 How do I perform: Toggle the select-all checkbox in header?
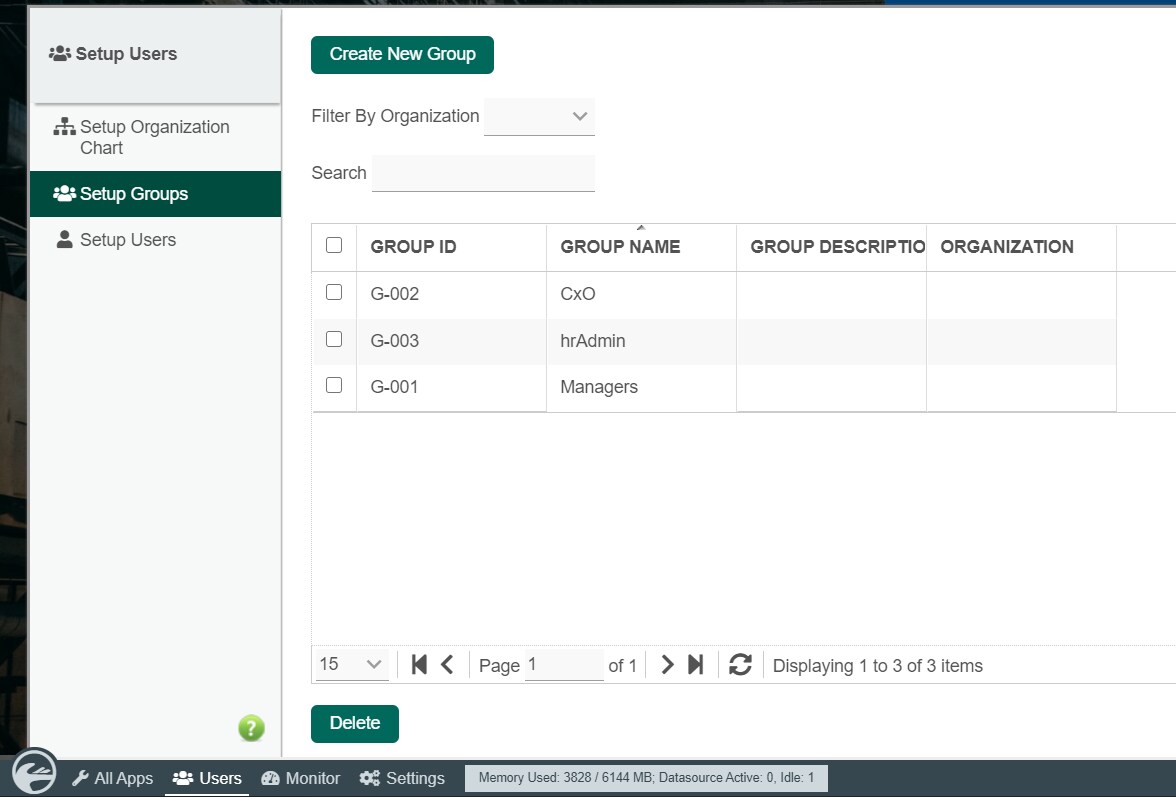(x=334, y=245)
